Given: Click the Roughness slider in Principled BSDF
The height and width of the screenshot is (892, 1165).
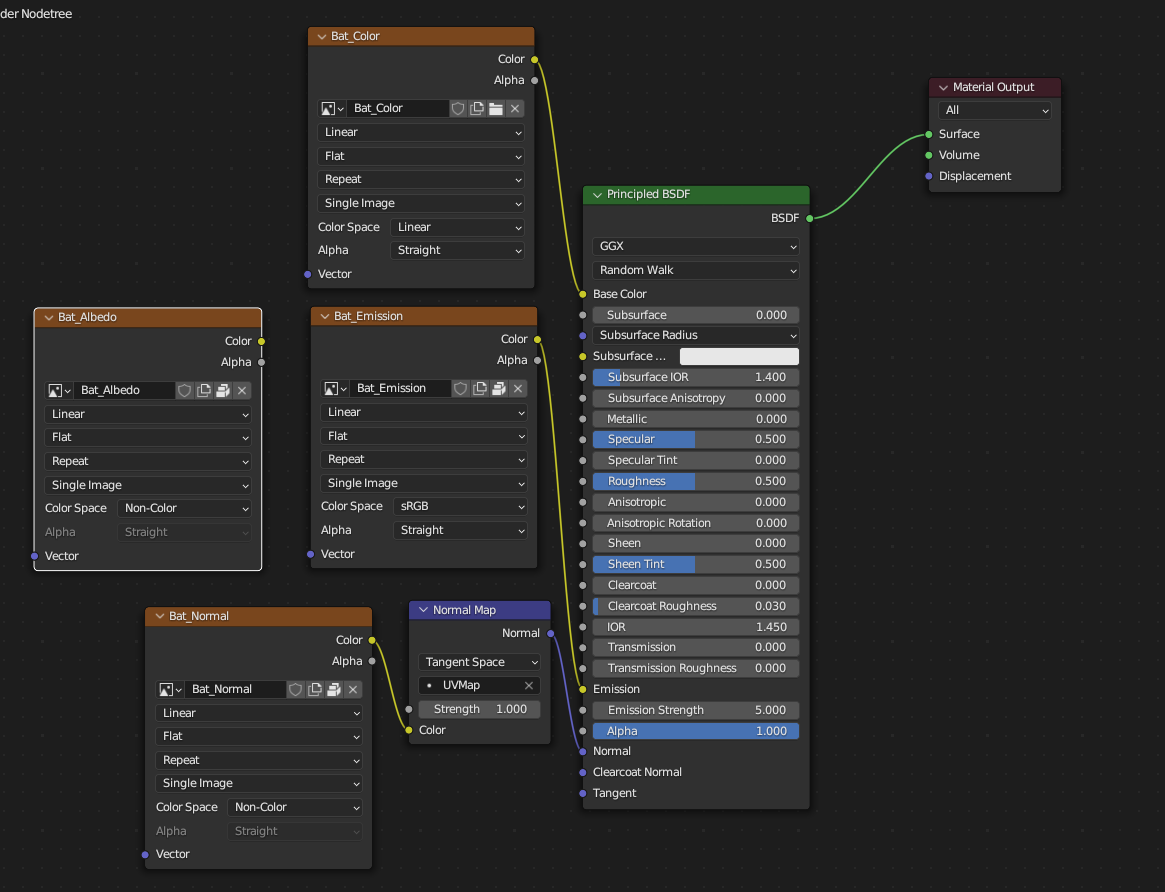Looking at the screenshot, I should tap(696, 481).
